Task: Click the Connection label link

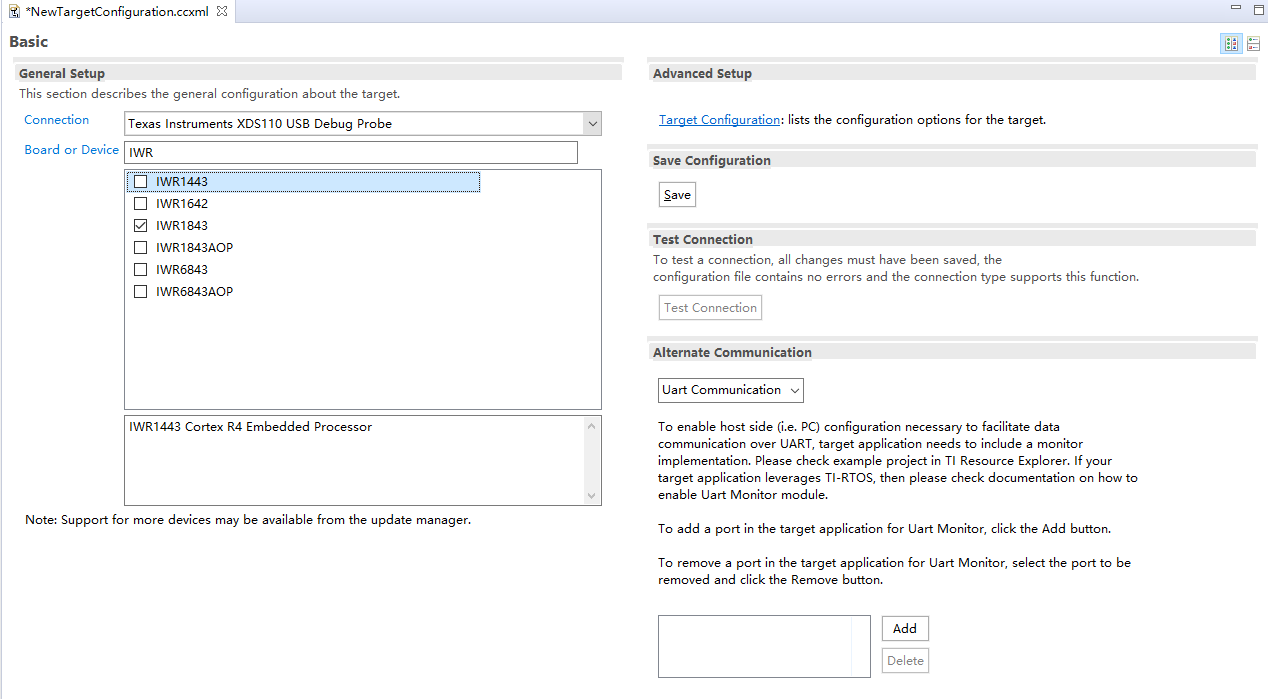Action: pos(57,120)
